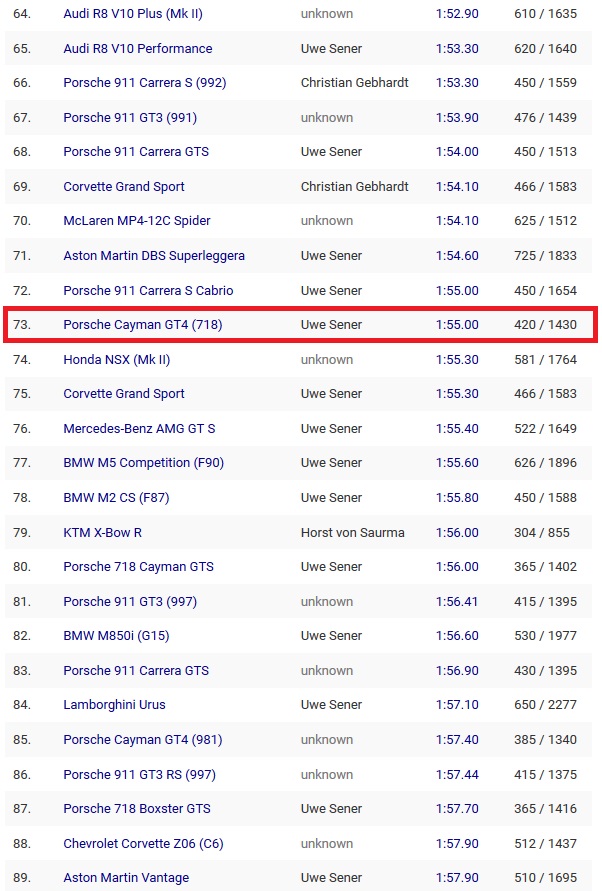
Task: Select BMW M5 Competition (F90) link
Action: click(140, 463)
